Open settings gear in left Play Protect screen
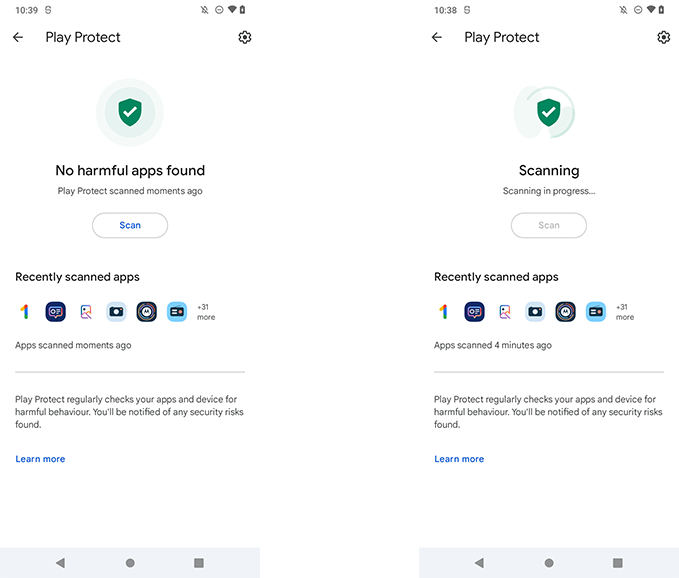679x578 pixels. coord(245,37)
